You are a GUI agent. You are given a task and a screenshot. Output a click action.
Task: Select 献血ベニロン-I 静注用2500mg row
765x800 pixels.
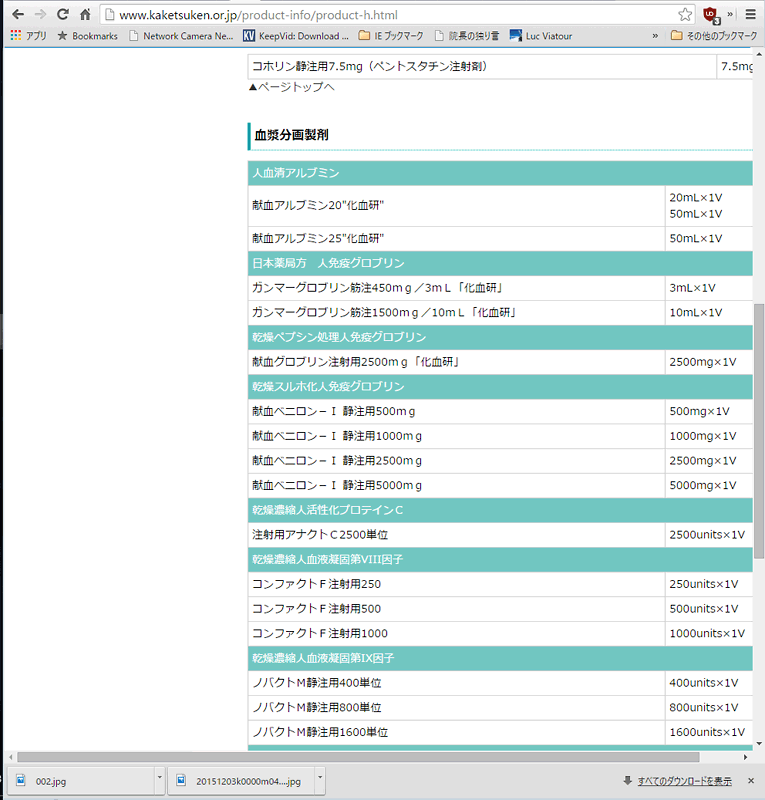(500, 461)
